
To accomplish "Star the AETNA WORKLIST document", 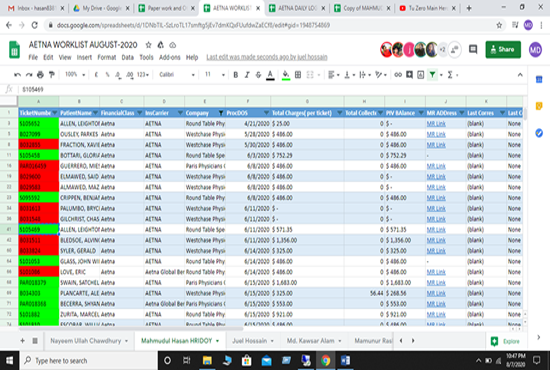I will 148,45.
